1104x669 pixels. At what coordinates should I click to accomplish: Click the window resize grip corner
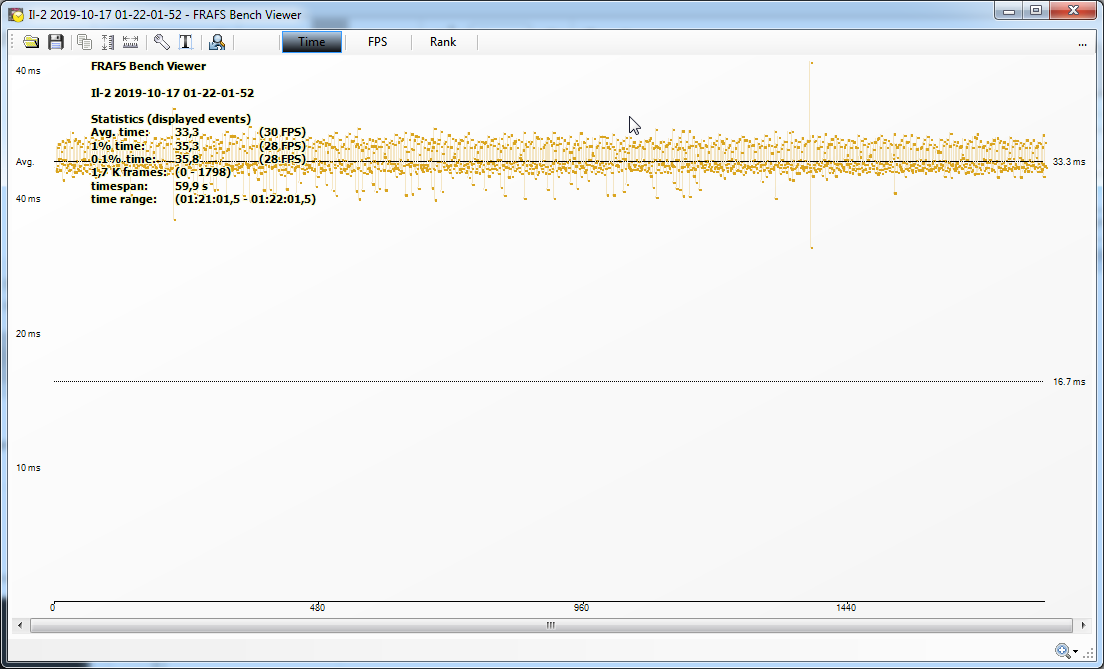[x=1091, y=656]
